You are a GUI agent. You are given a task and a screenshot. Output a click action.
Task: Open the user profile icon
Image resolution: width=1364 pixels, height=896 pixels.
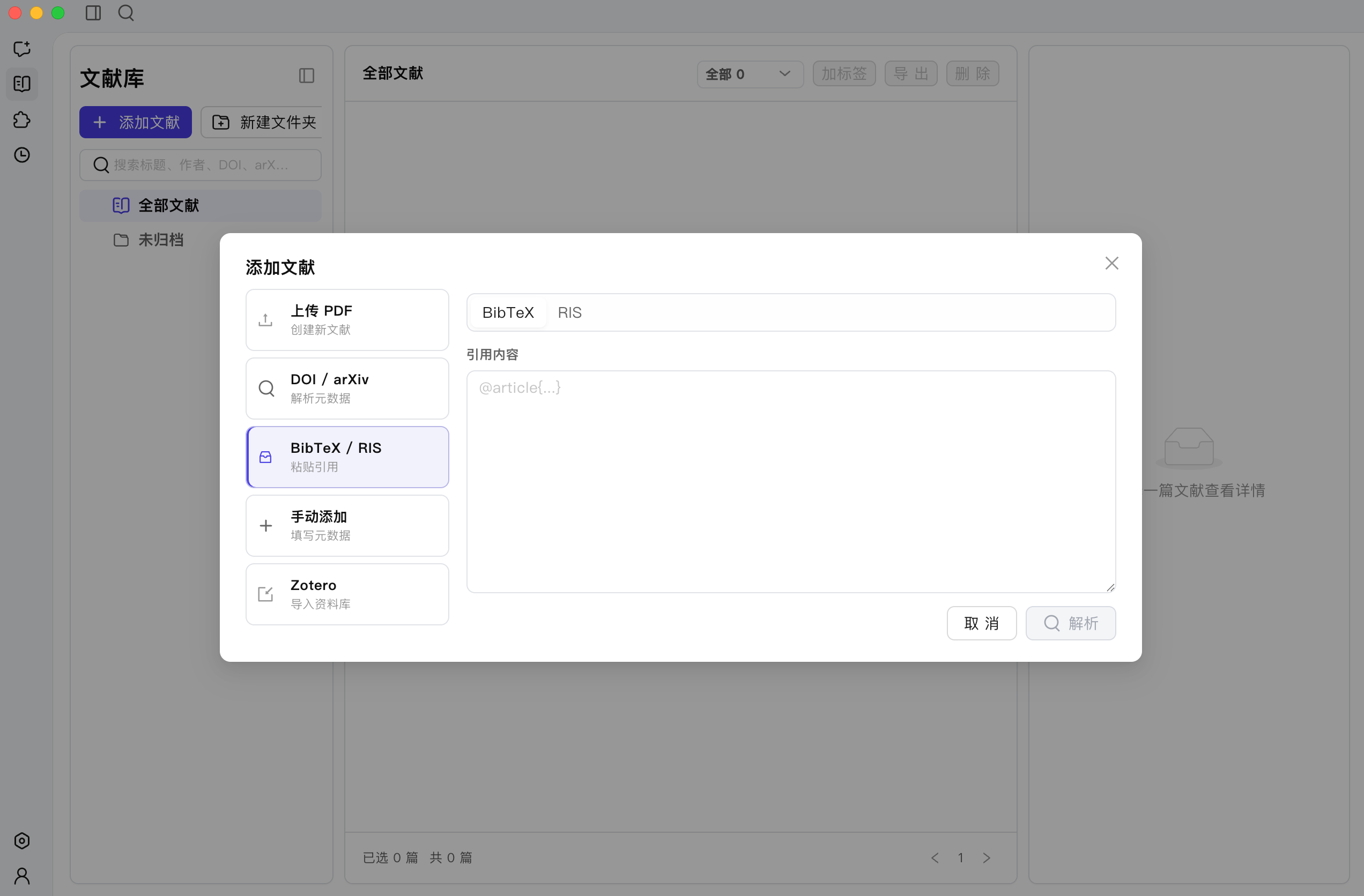pyautogui.click(x=22, y=876)
